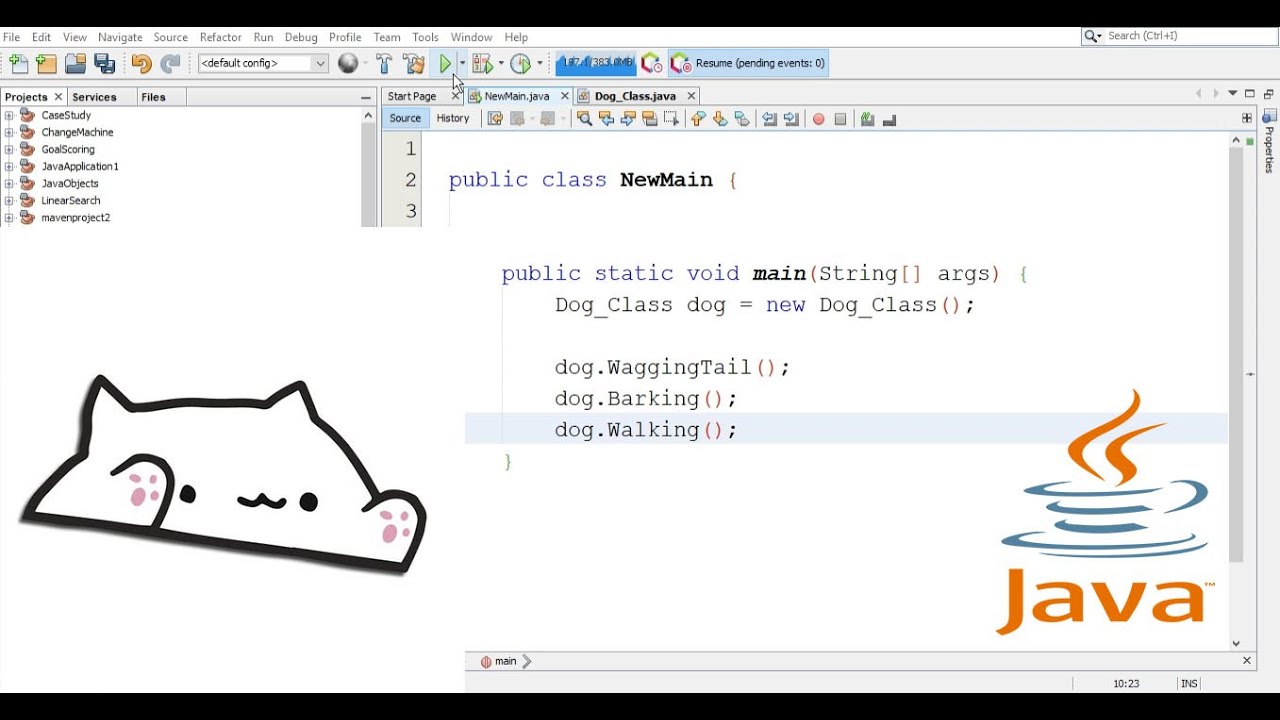Minimize the Projects panel
This screenshot has width=1280, height=720.
[366, 97]
